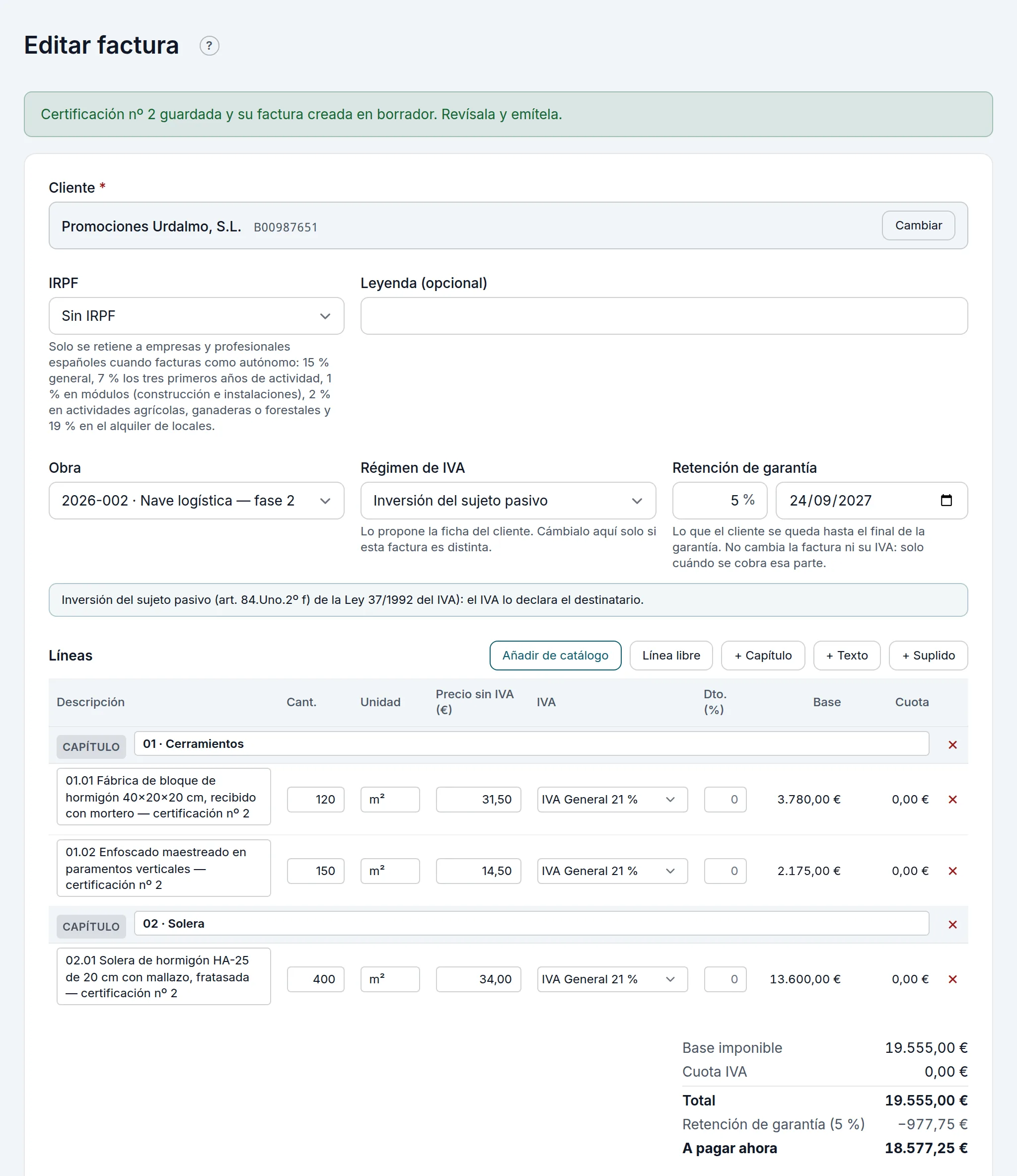Change IVA type for the 01.01 line
1017x1176 pixels.
tap(612, 799)
